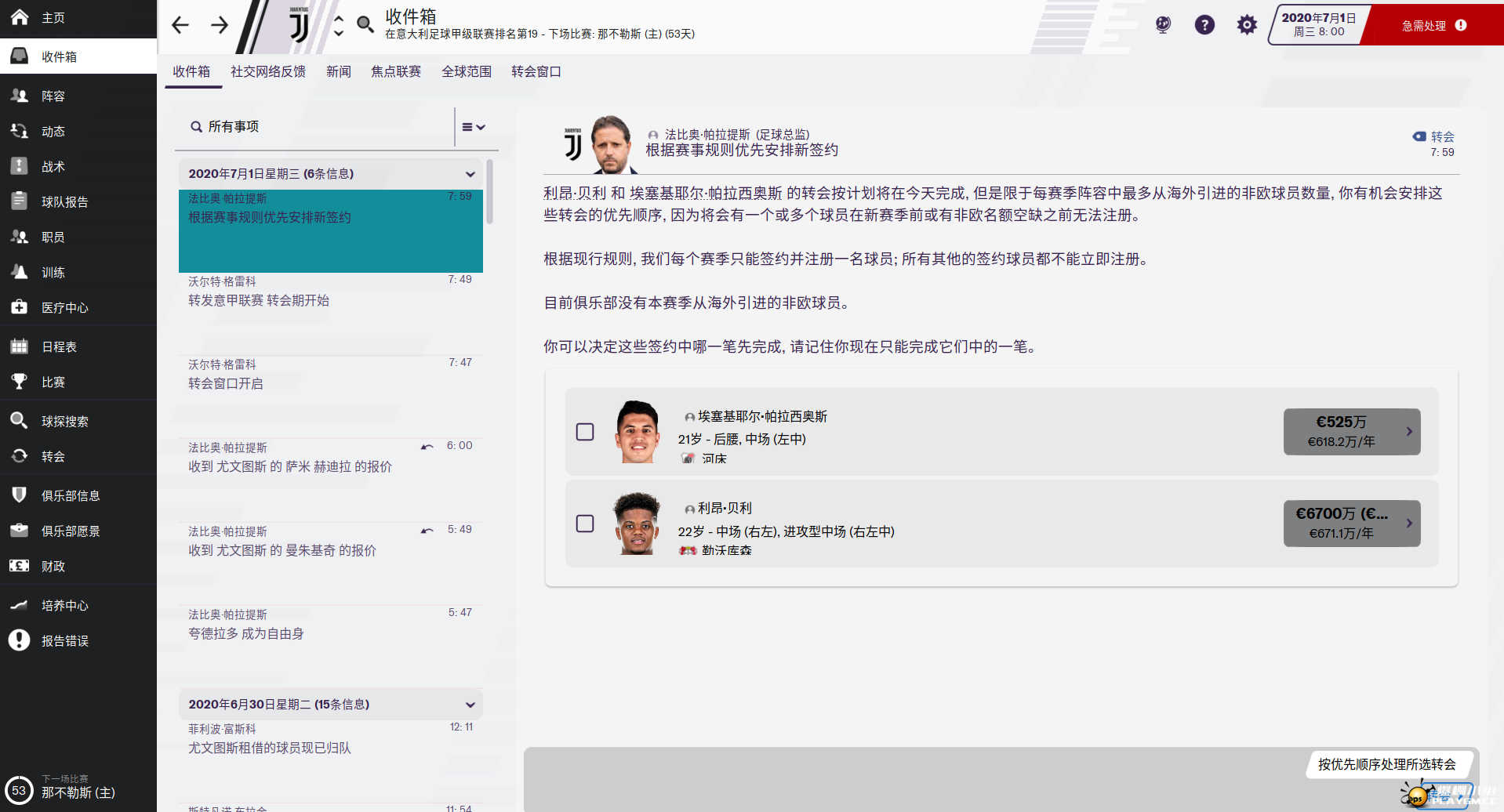This screenshot has height=812, width=1504.
Task: Tick the checkbox for 利昂·贝利
Action: coord(585,524)
